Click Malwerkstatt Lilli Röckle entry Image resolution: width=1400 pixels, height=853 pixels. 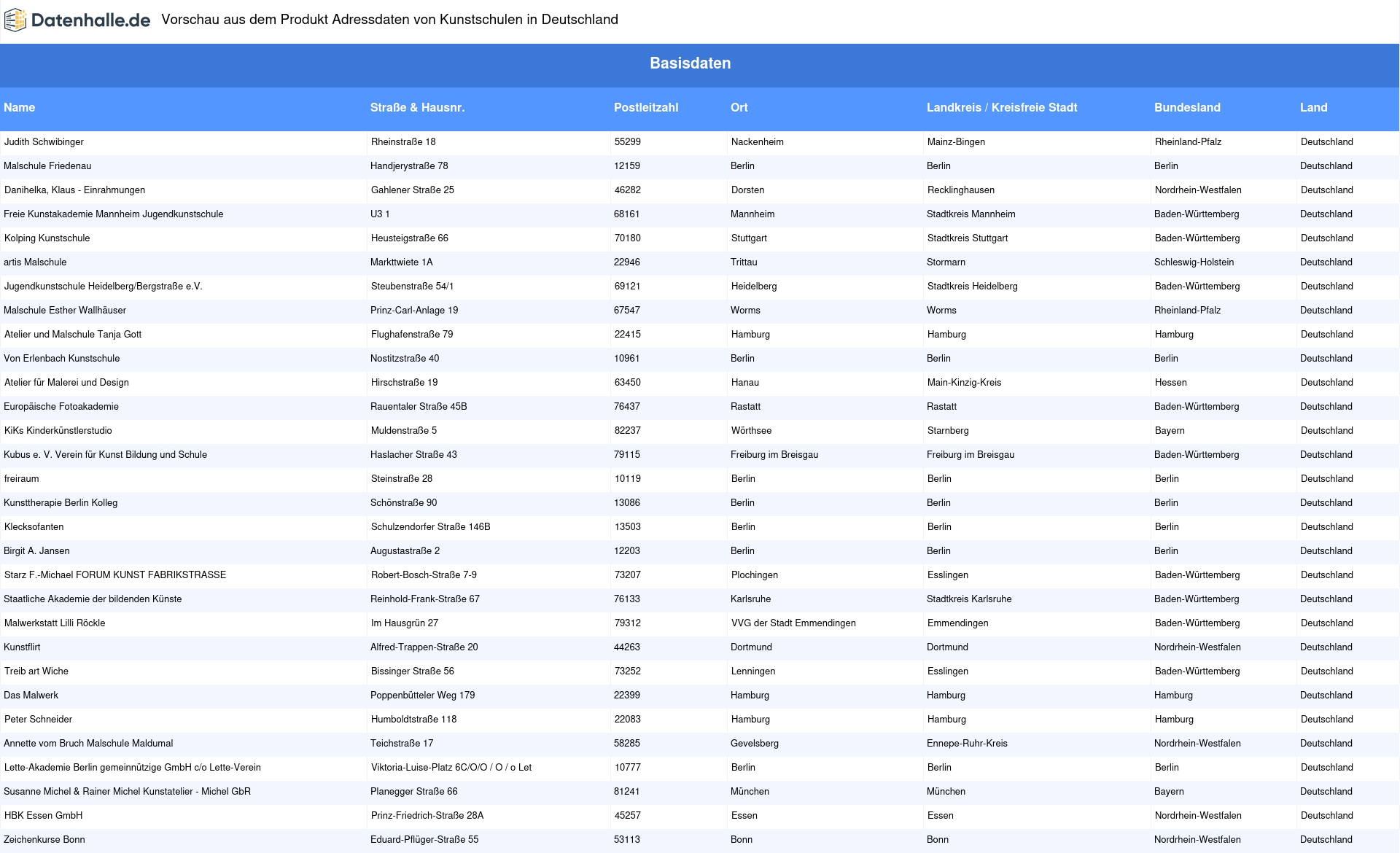click(x=55, y=623)
